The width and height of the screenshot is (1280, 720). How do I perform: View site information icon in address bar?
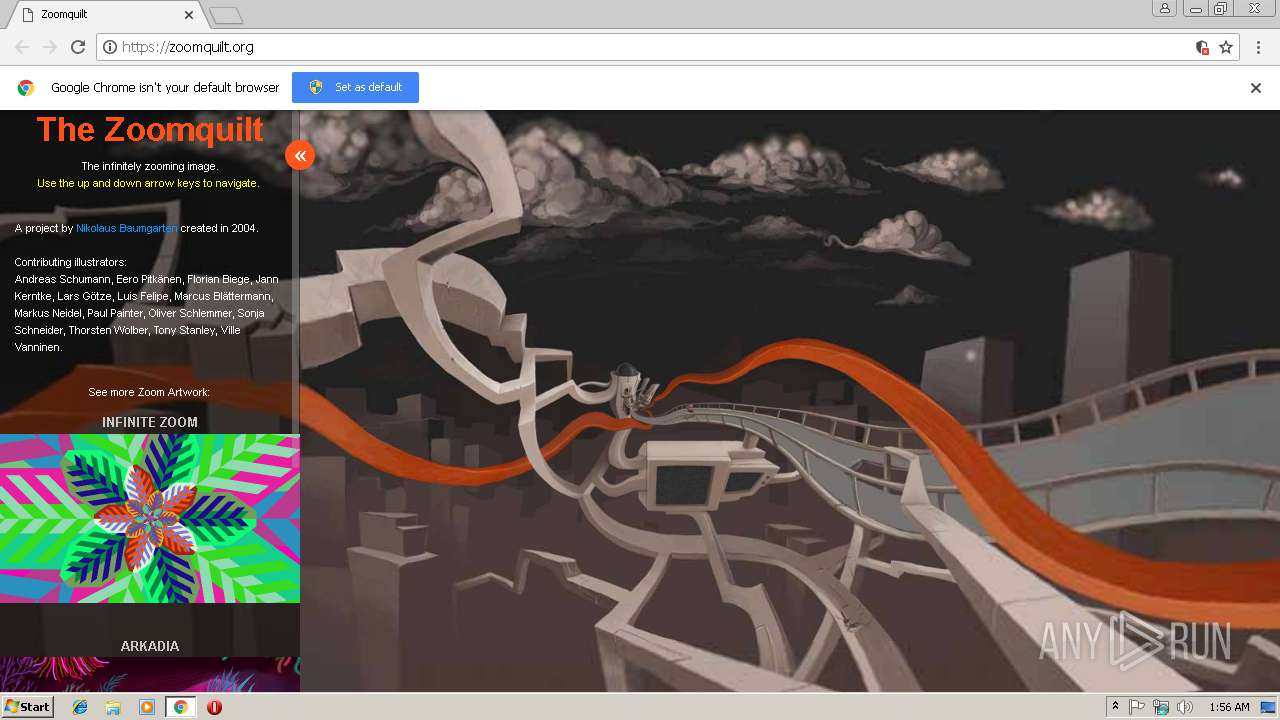tap(110, 47)
